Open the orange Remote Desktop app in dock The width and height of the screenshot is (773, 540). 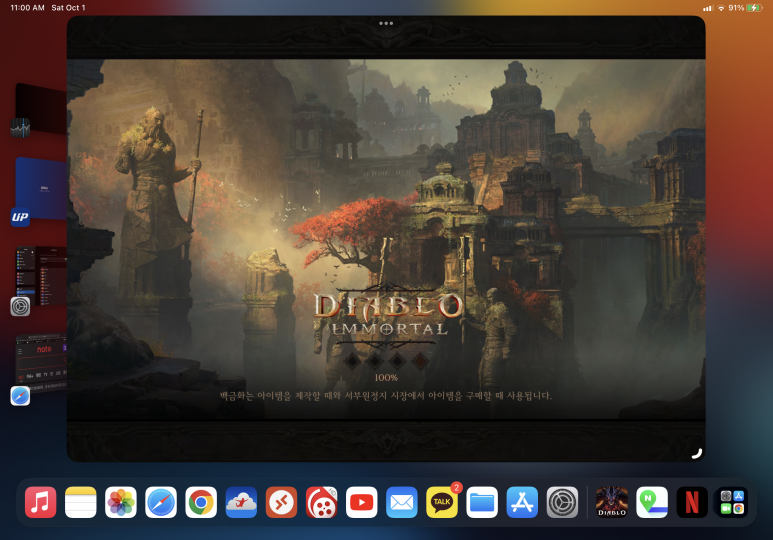pyautogui.click(x=281, y=502)
